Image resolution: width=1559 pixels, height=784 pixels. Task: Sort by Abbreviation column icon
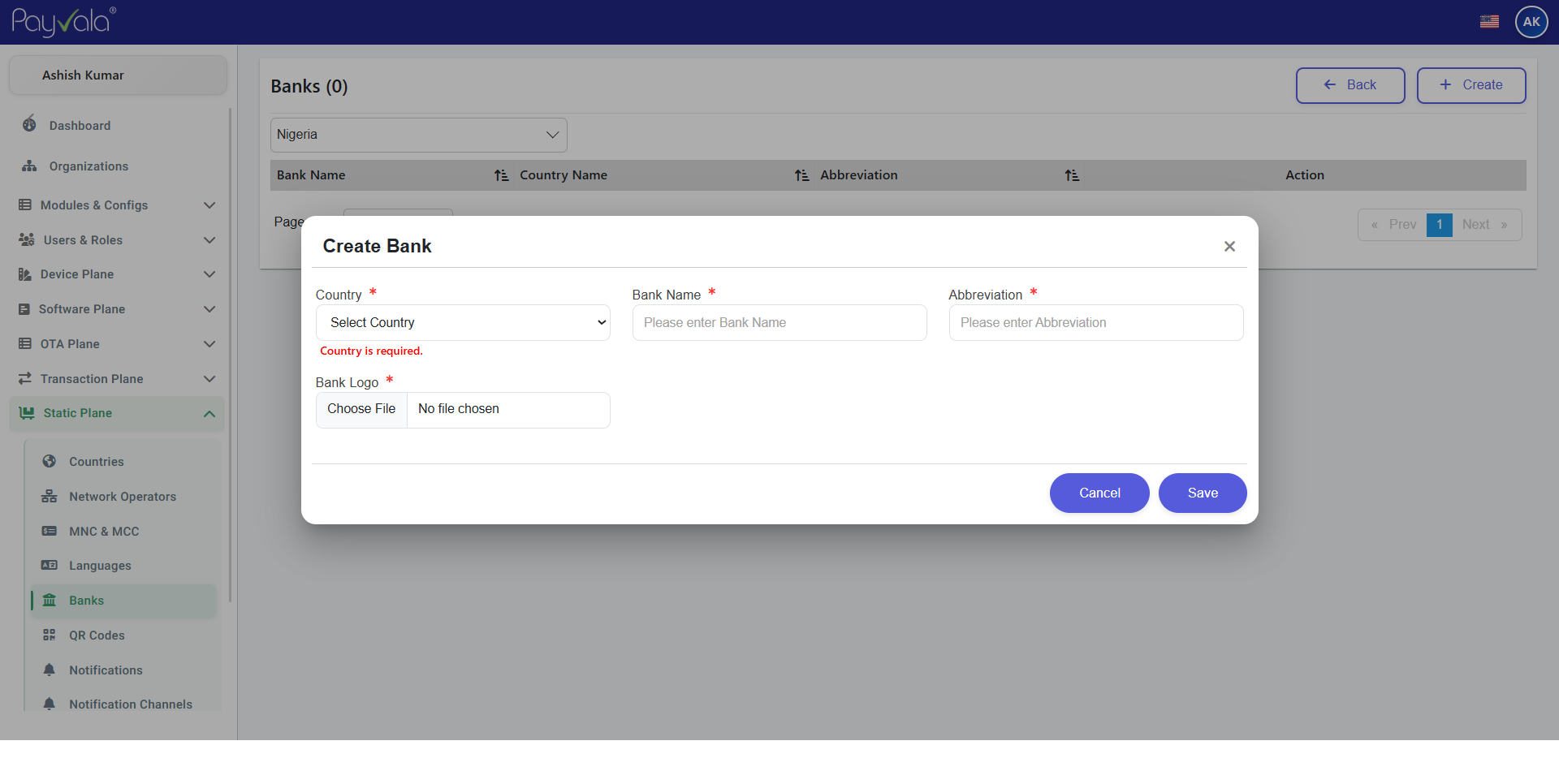[1072, 175]
